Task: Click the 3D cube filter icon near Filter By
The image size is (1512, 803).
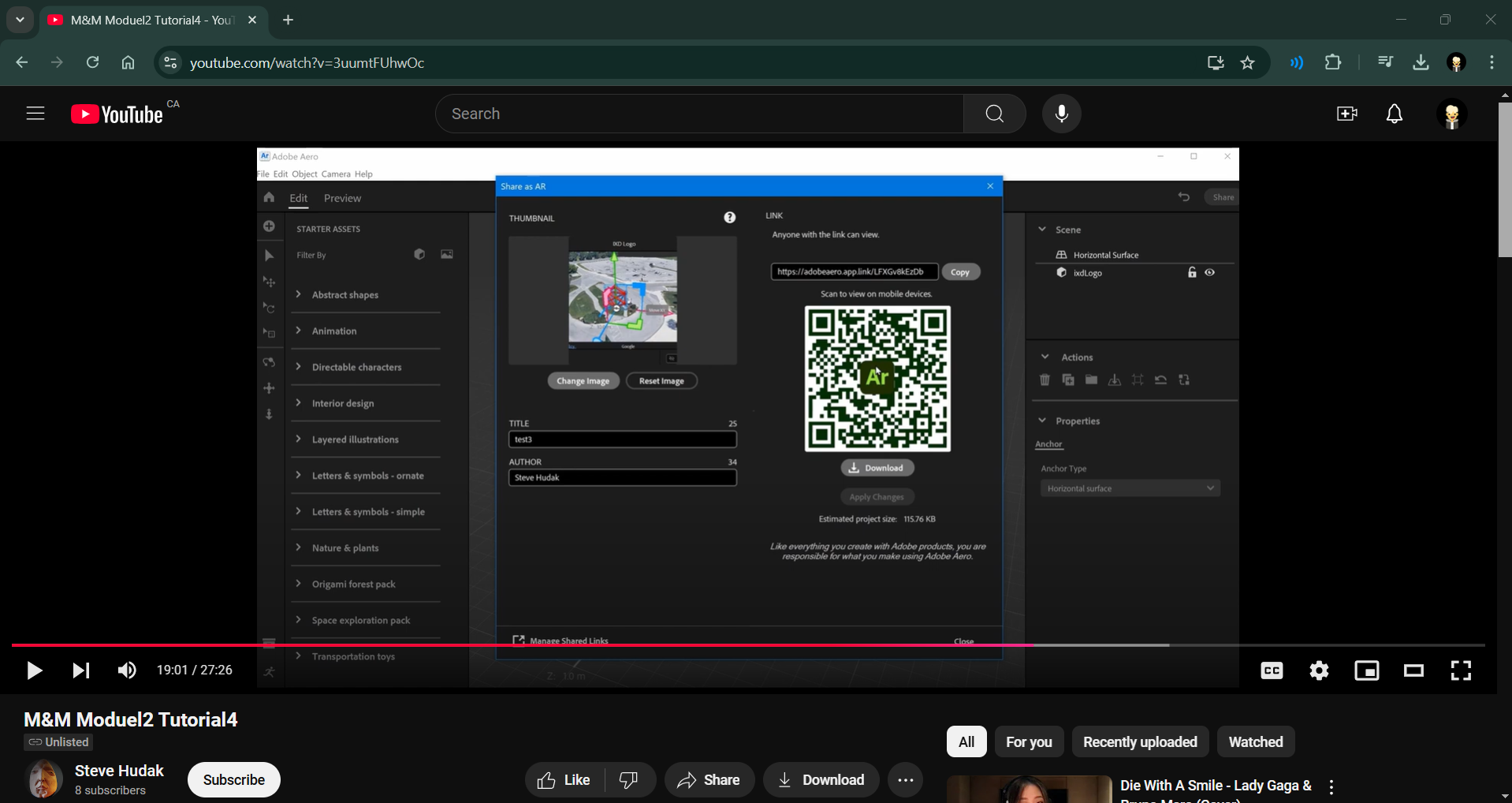Action: tap(419, 254)
